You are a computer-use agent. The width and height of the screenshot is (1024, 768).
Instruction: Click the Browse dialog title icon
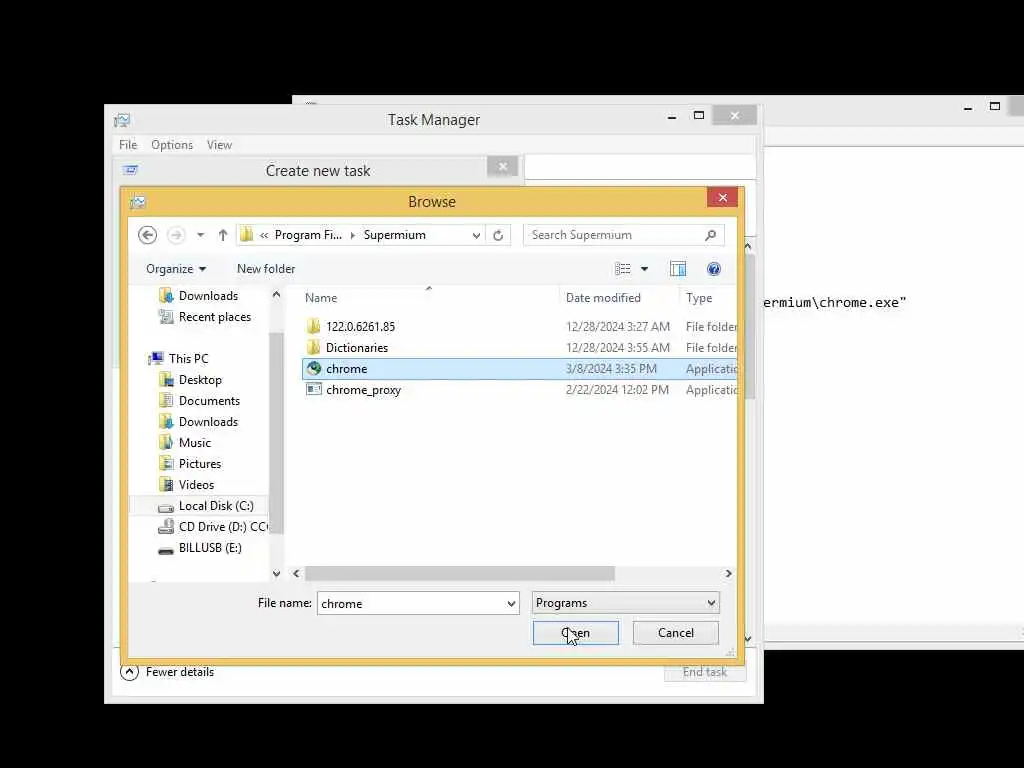tap(137, 202)
